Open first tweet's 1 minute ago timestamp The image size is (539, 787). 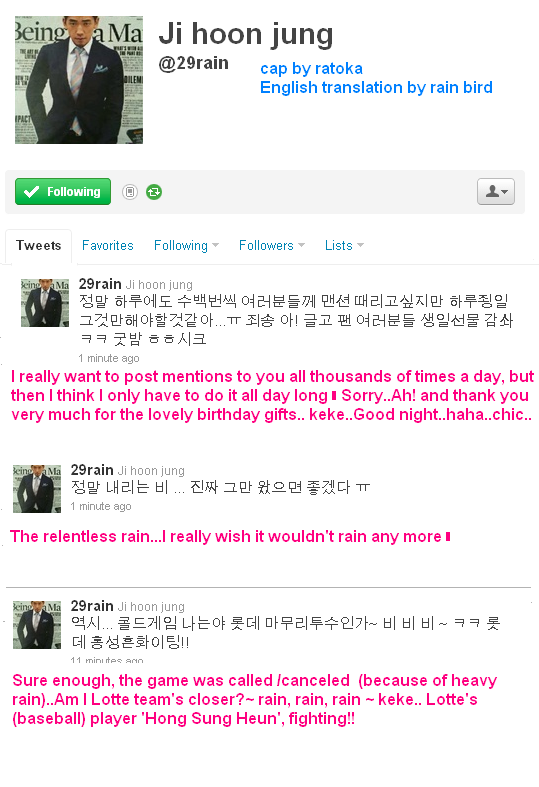109,358
